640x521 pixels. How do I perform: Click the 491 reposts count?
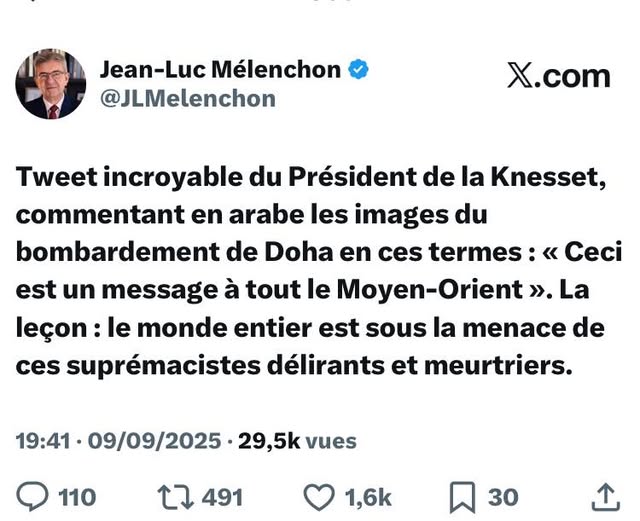click(225, 497)
